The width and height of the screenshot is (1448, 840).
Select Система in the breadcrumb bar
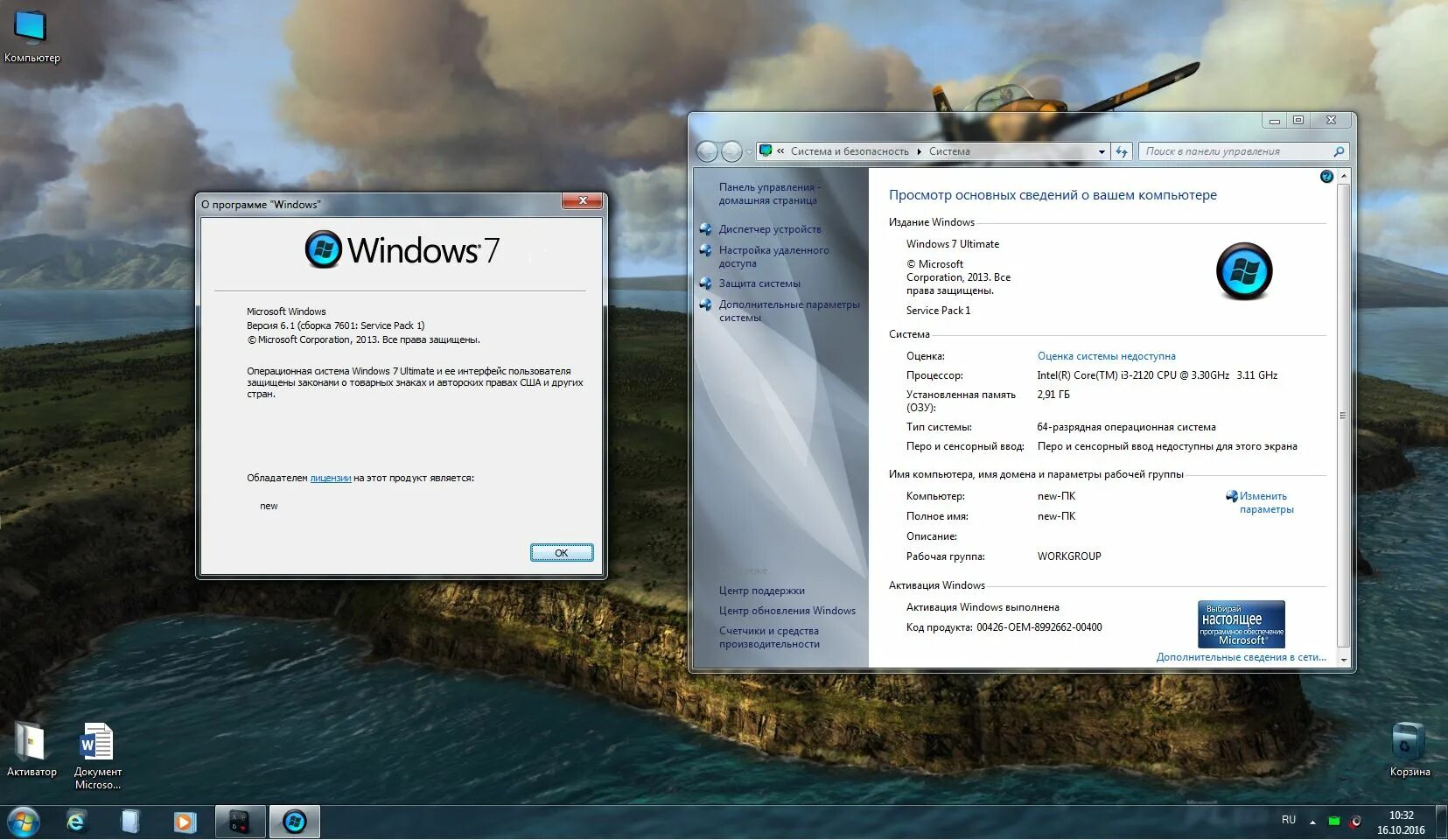coord(951,150)
